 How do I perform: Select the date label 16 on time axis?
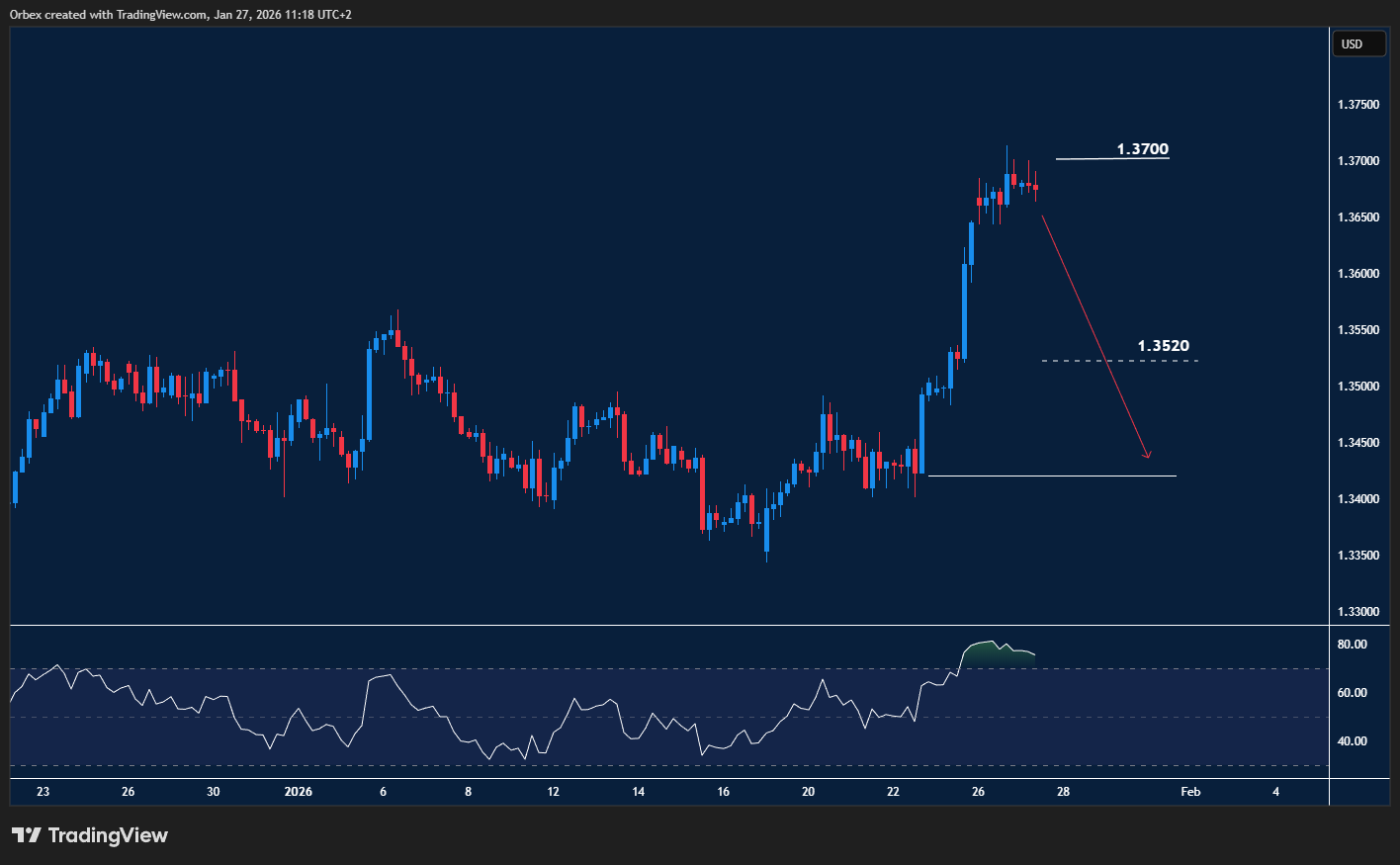tap(724, 792)
